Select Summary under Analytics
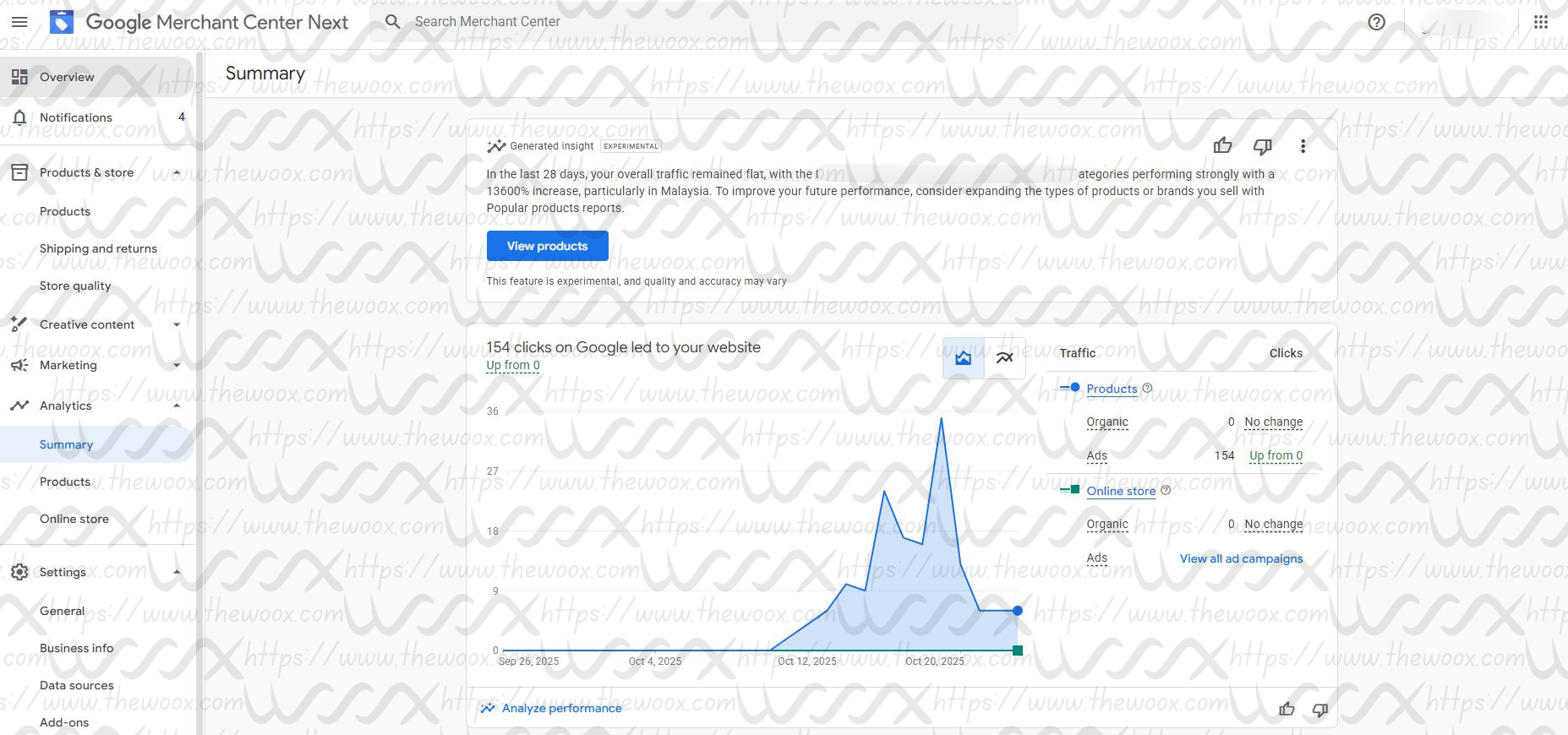The height and width of the screenshot is (735, 1568). pos(96,444)
